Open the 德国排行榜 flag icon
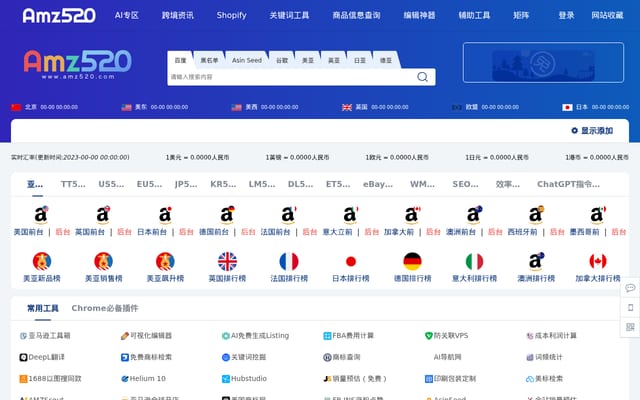 click(412, 262)
